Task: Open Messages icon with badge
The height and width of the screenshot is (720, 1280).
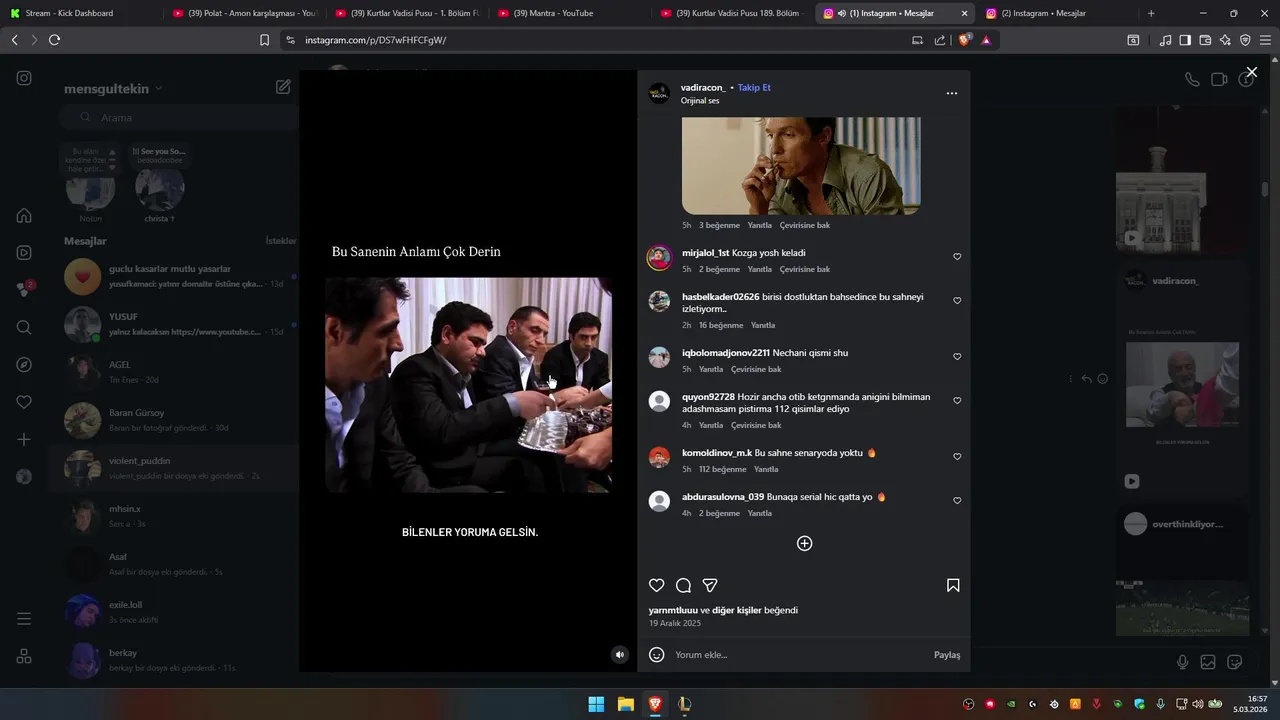Action: coord(24,289)
